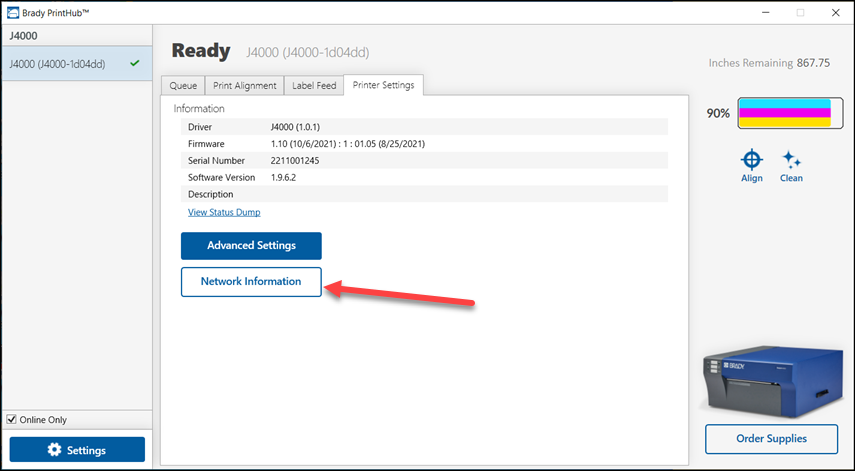Toggle the Online Only checkbox
Viewport: 856px width, 471px height.
12,420
